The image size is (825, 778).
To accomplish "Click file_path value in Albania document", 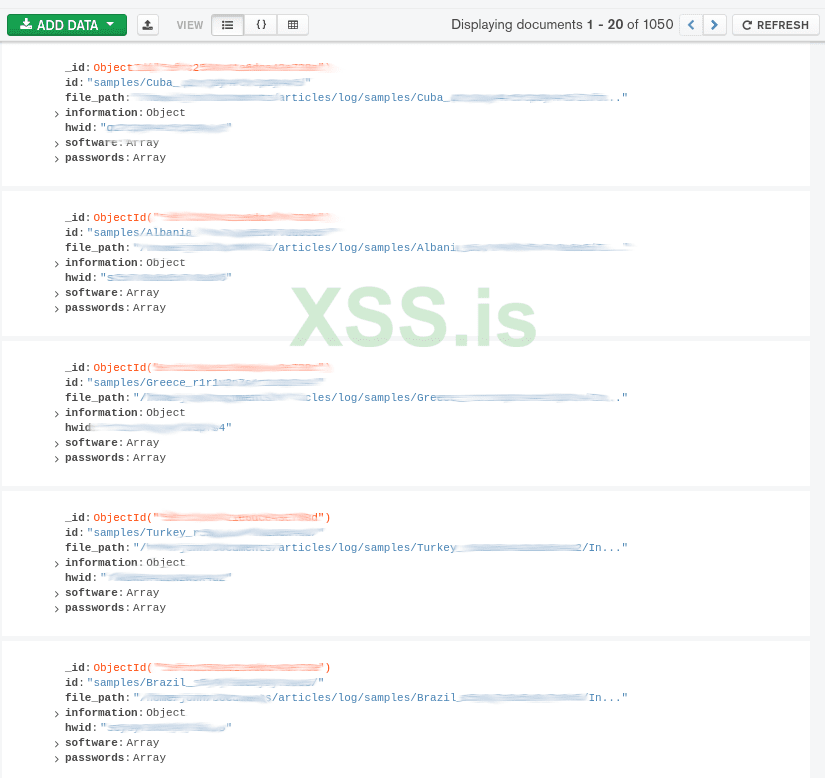I will point(383,247).
